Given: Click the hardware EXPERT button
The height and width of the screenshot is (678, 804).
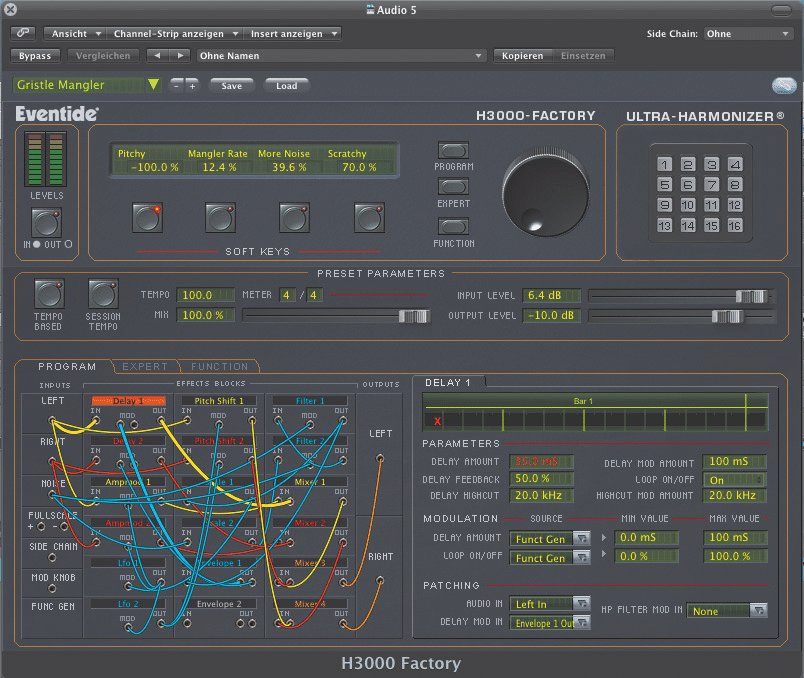Looking at the screenshot, I should [453, 187].
